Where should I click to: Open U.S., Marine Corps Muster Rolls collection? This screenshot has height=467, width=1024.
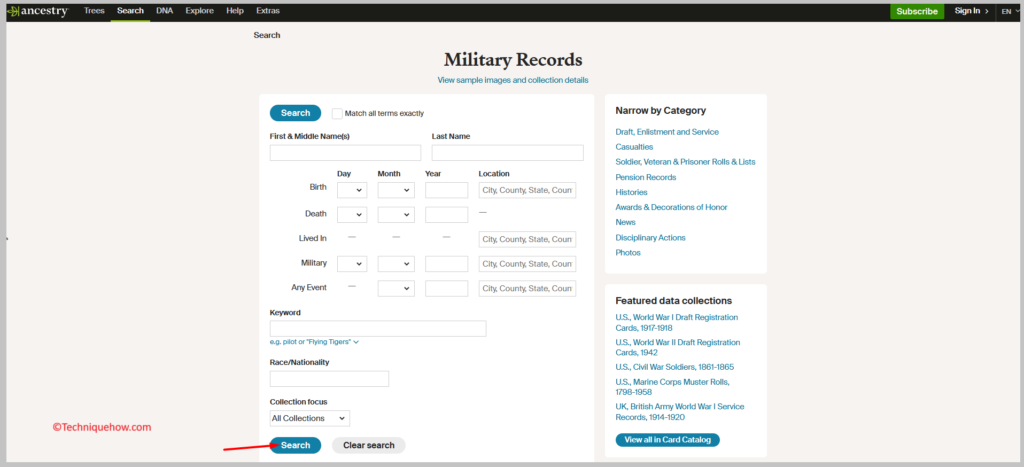coord(672,387)
